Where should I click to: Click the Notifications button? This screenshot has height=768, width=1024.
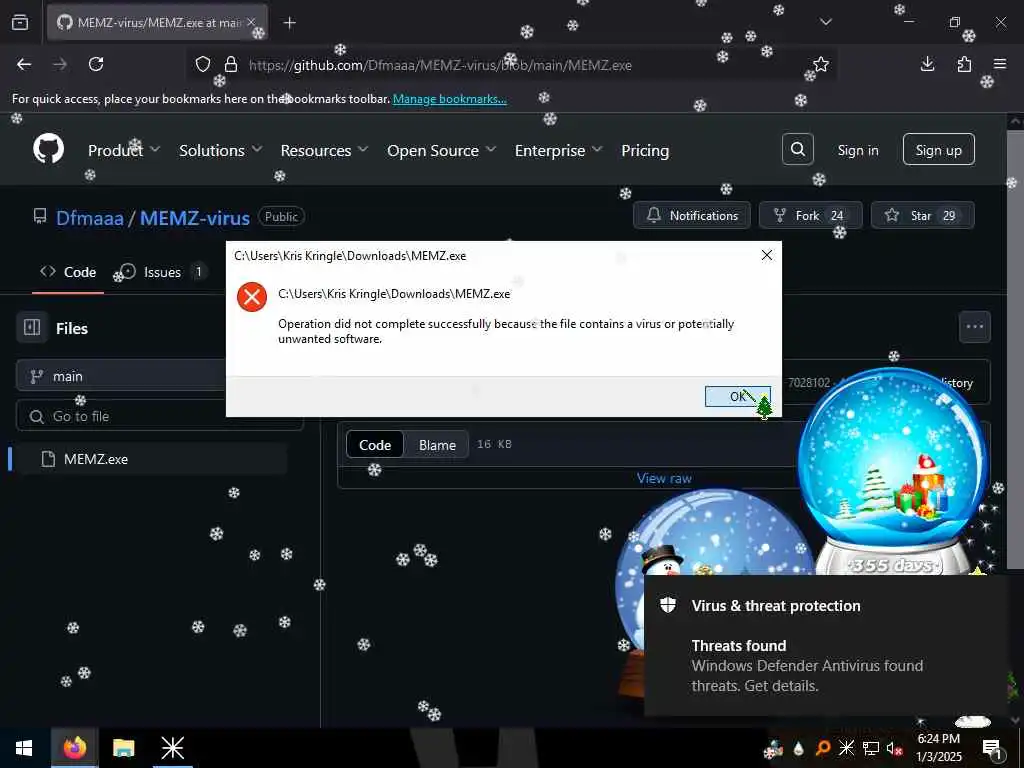point(692,216)
